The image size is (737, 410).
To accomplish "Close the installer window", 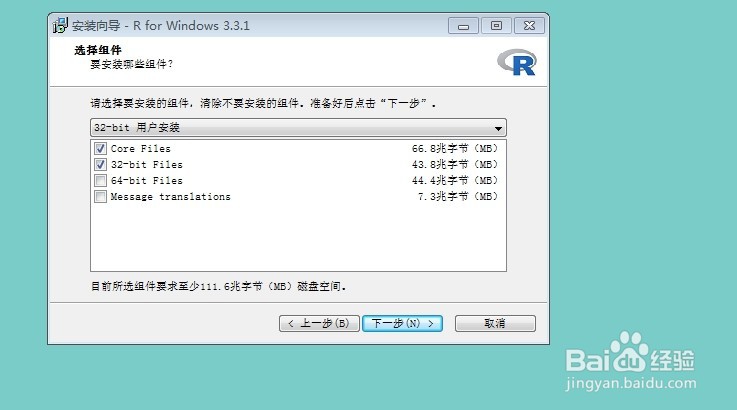I will click(529, 26).
